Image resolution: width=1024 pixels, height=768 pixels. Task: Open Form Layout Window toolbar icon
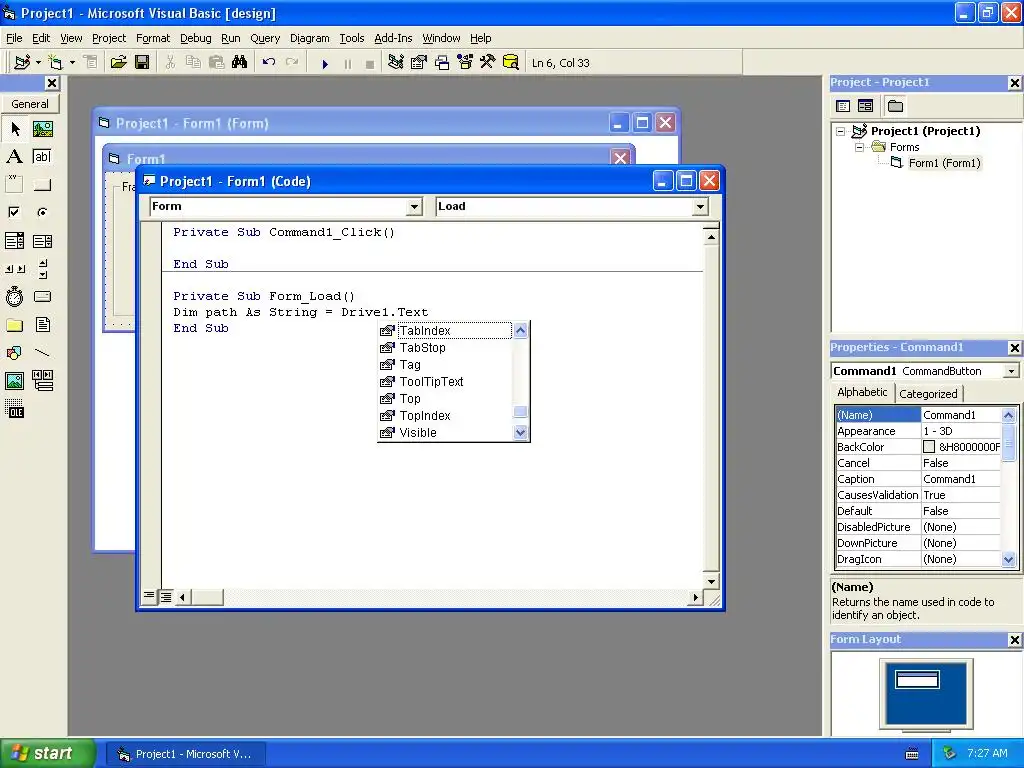click(x=442, y=63)
